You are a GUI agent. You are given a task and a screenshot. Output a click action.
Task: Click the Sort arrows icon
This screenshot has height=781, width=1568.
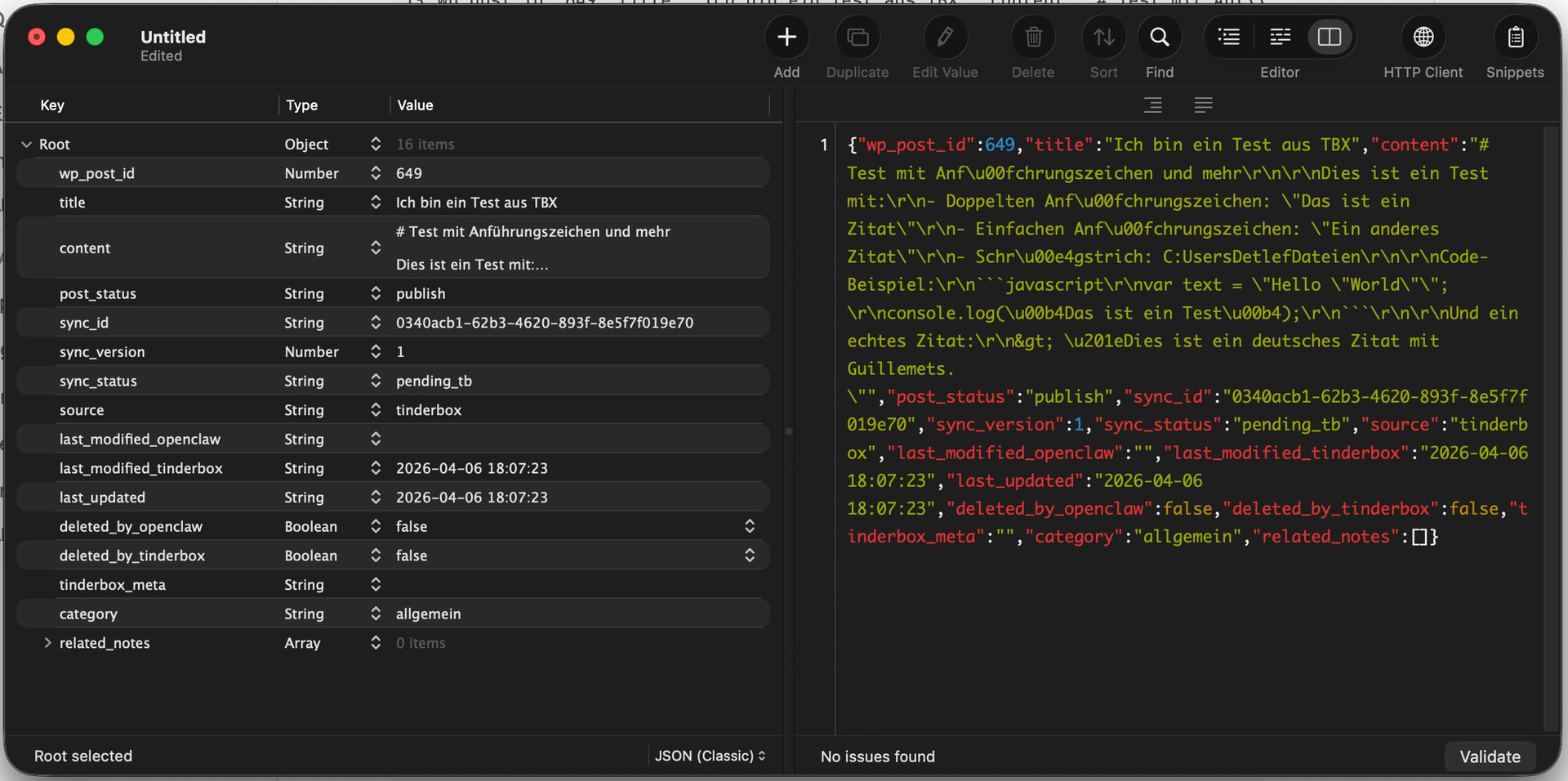click(x=1103, y=38)
